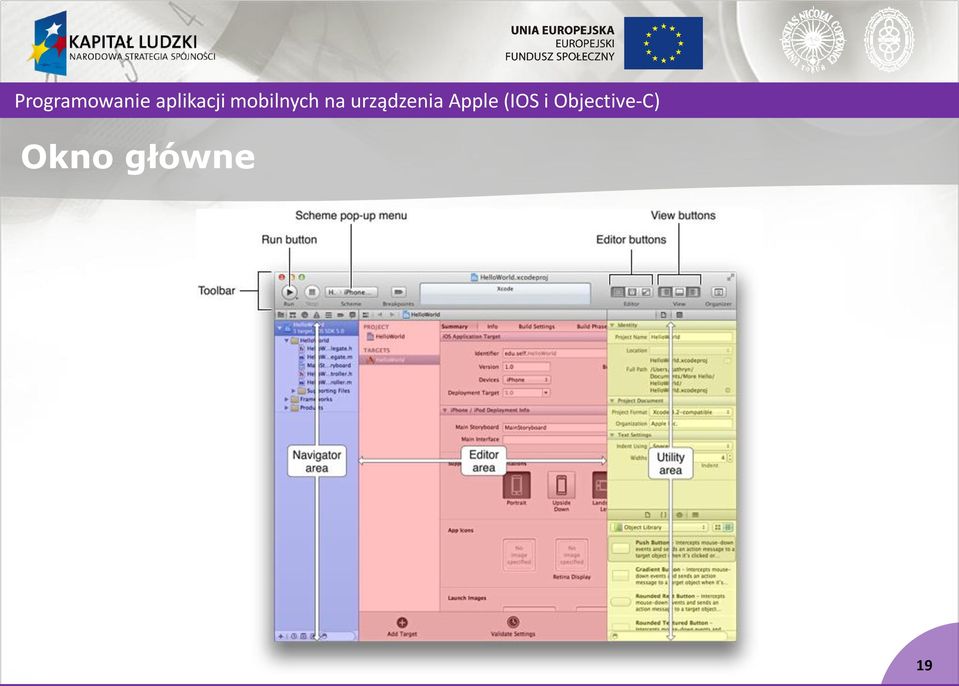This screenshot has width=959, height=686.
Task: Select the Breakpoint navigator icon
Action: pyautogui.click(x=341, y=315)
